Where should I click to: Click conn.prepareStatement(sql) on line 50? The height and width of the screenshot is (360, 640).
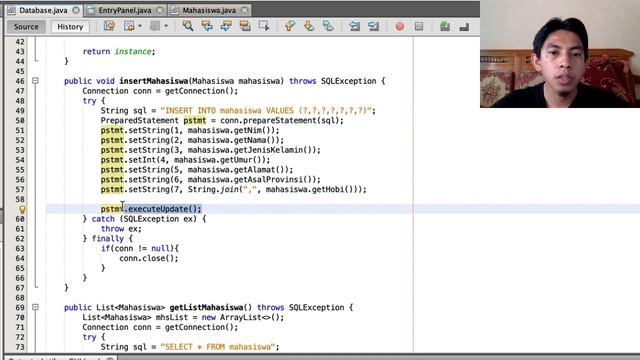pos(280,120)
